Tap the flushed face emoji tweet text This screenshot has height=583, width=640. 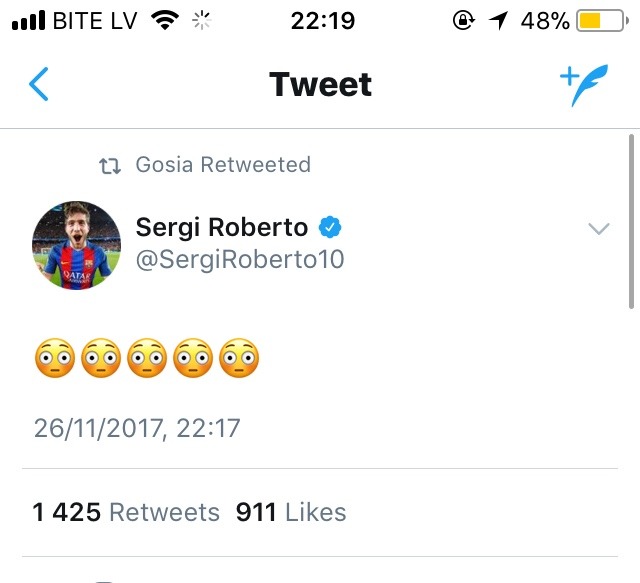click(146, 359)
